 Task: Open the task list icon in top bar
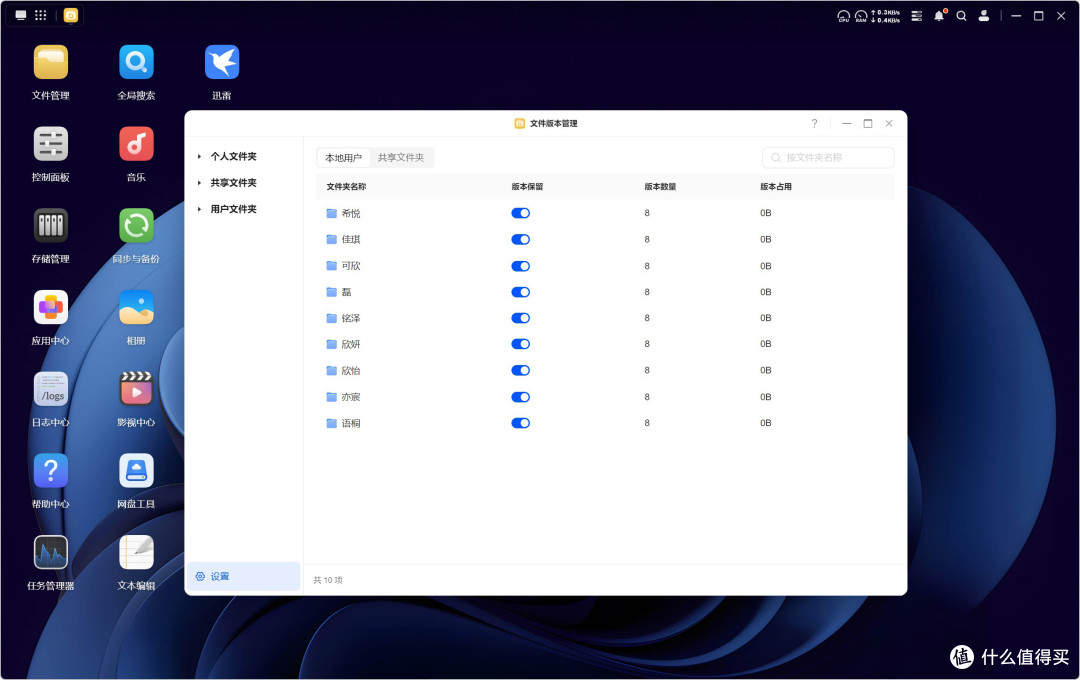point(917,16)
